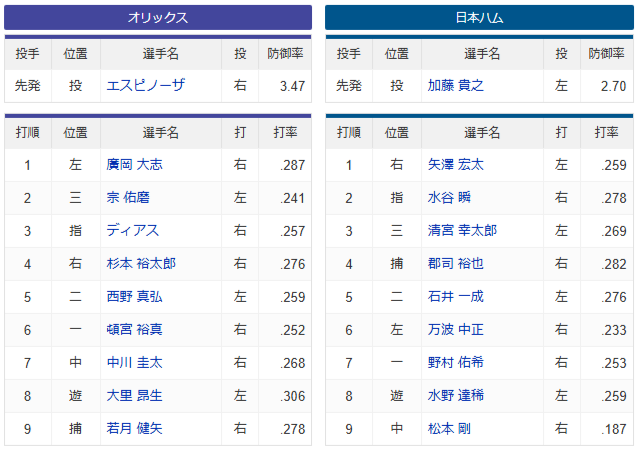Select position 中 in 中川 圭太 row
The height and width of the screenshot is (456, 636).
coord(75,362)
